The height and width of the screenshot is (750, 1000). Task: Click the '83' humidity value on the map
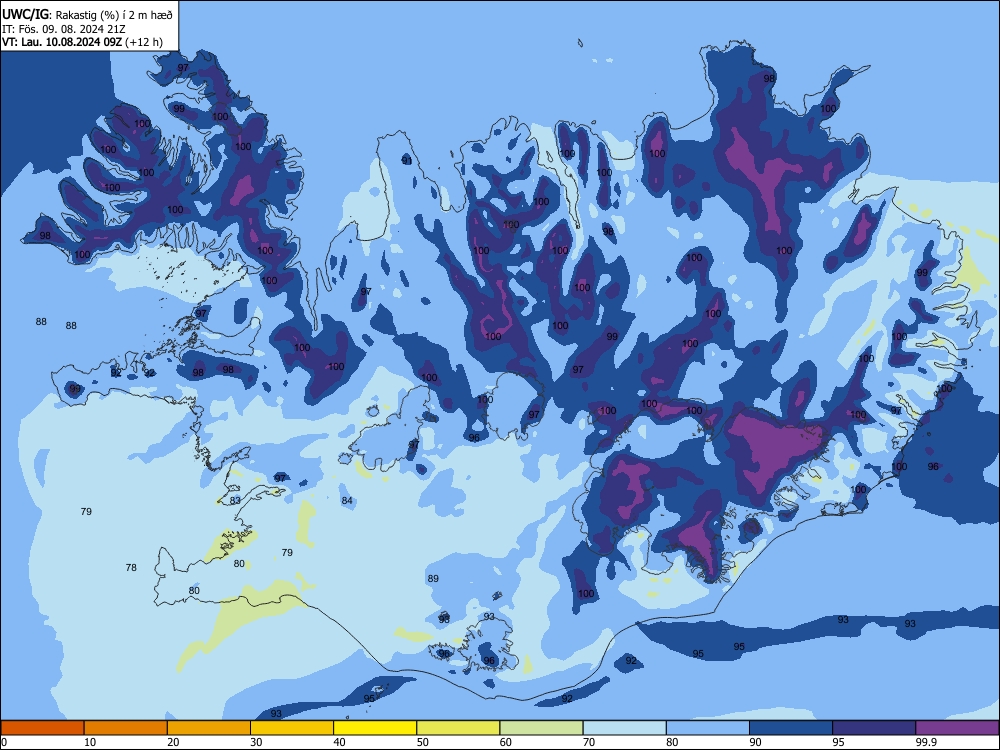235,501
